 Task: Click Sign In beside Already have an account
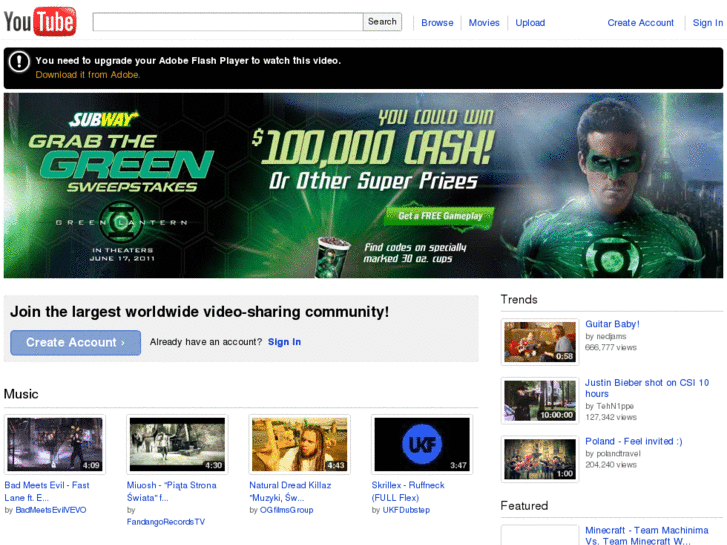[x=284, y=342]
